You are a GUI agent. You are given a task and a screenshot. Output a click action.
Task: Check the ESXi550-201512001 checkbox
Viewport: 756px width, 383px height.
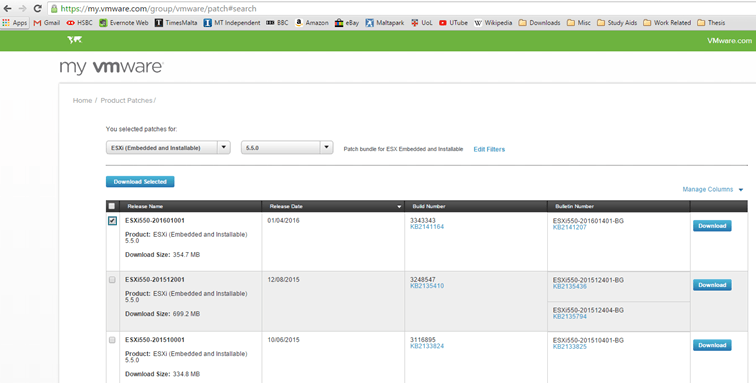point(112,280)
